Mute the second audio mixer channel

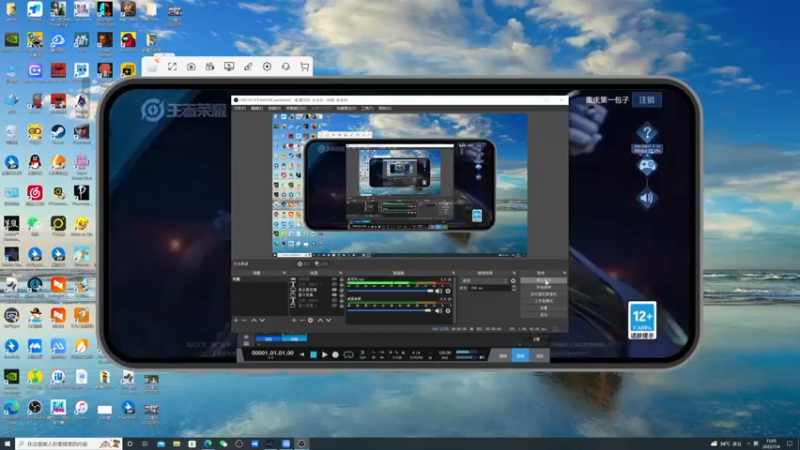[439, 310]
